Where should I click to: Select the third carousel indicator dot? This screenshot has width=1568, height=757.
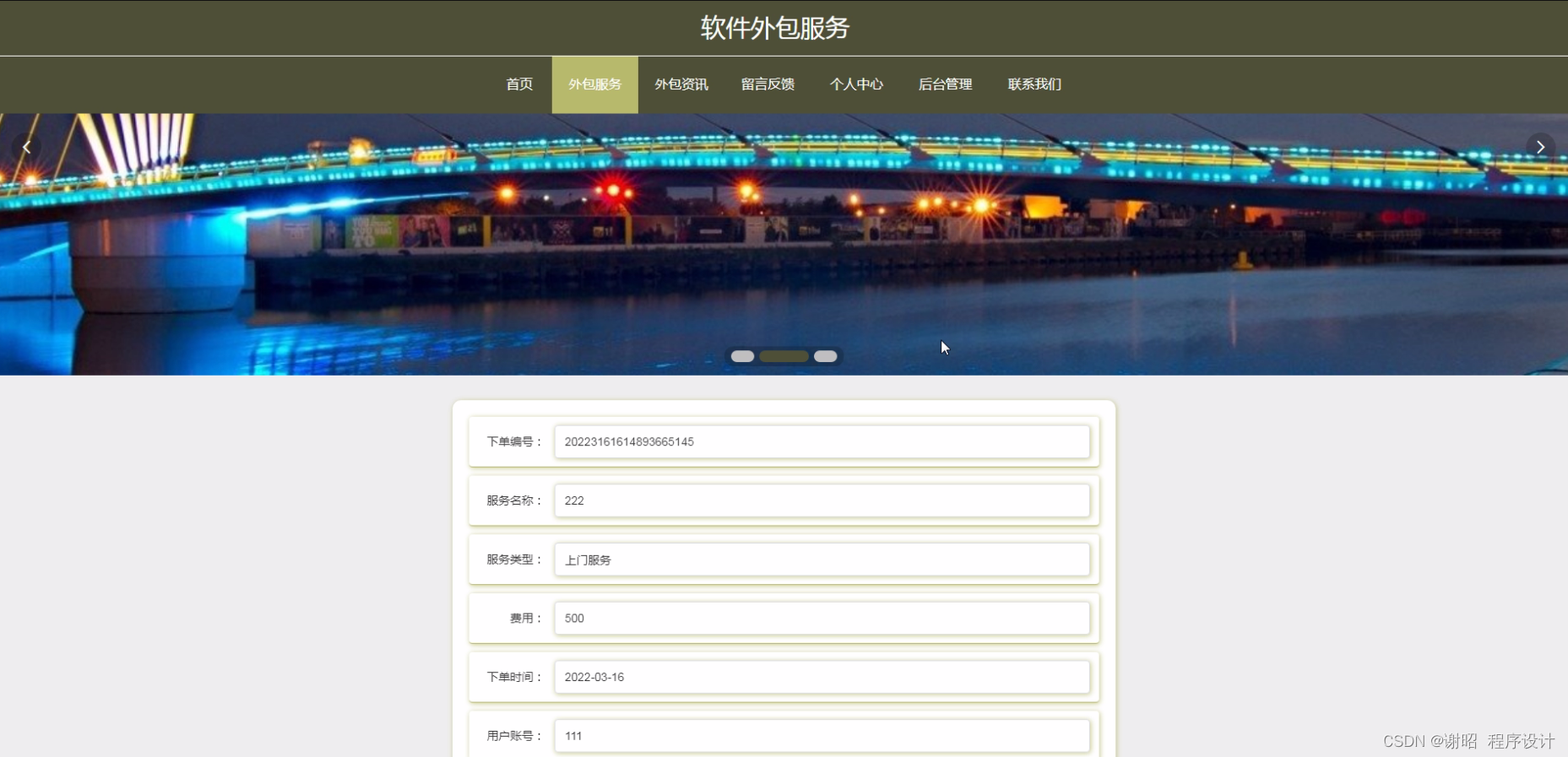point(826,356)
